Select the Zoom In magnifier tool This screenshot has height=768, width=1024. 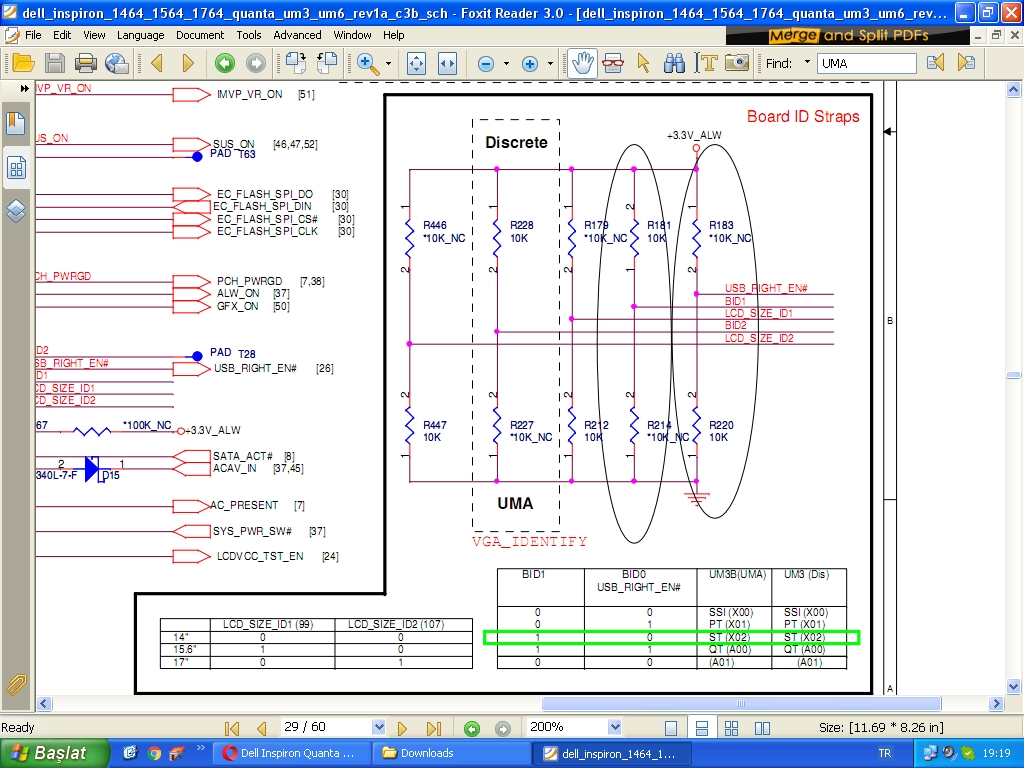[x=368, y=63]
